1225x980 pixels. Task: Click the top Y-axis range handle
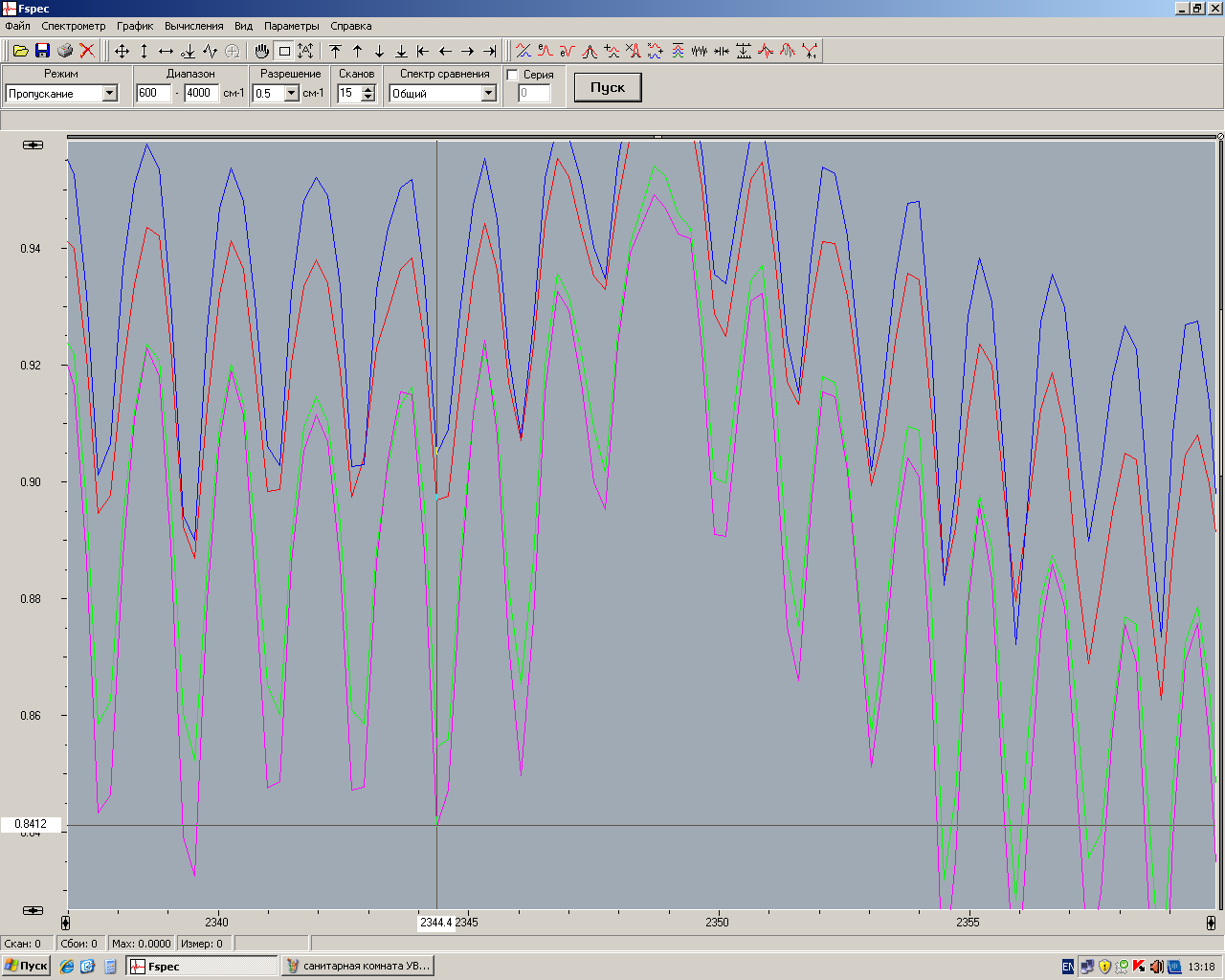coord(33,145)
